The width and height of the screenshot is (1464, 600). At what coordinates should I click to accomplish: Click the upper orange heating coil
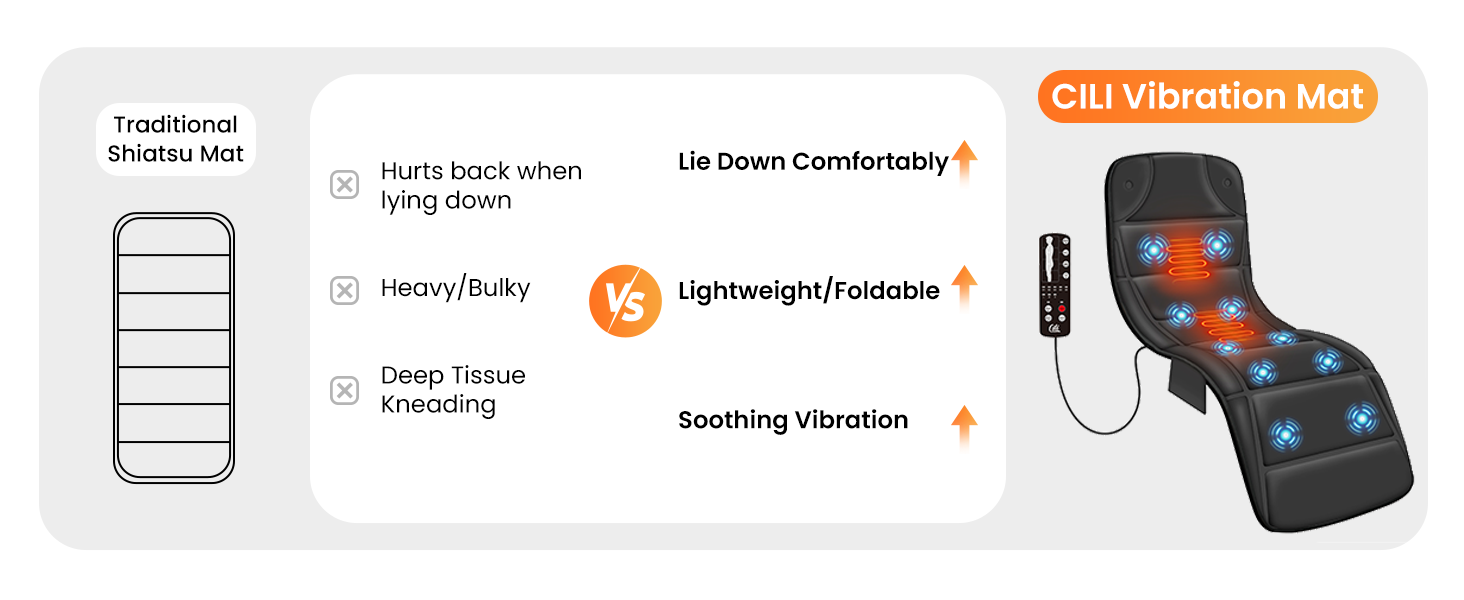(x=1184, y=258)
